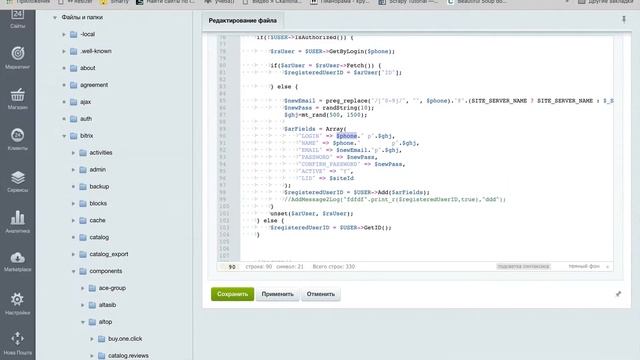Click the Применить button

(278, 294)
